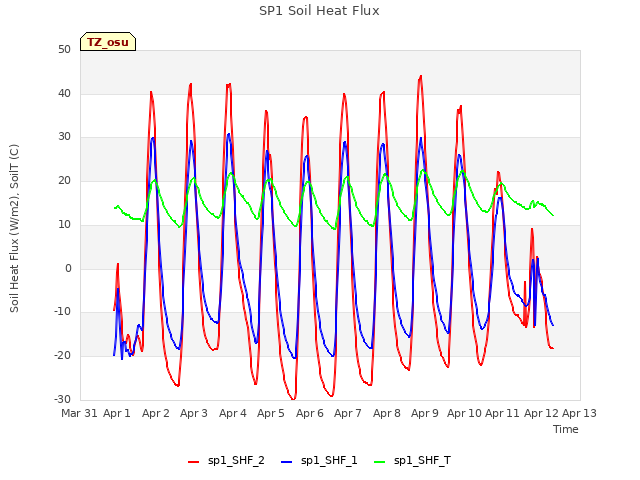Click the -30 y-axis tick label
Viewport: 640px width, 480px height.
[62, 399]
